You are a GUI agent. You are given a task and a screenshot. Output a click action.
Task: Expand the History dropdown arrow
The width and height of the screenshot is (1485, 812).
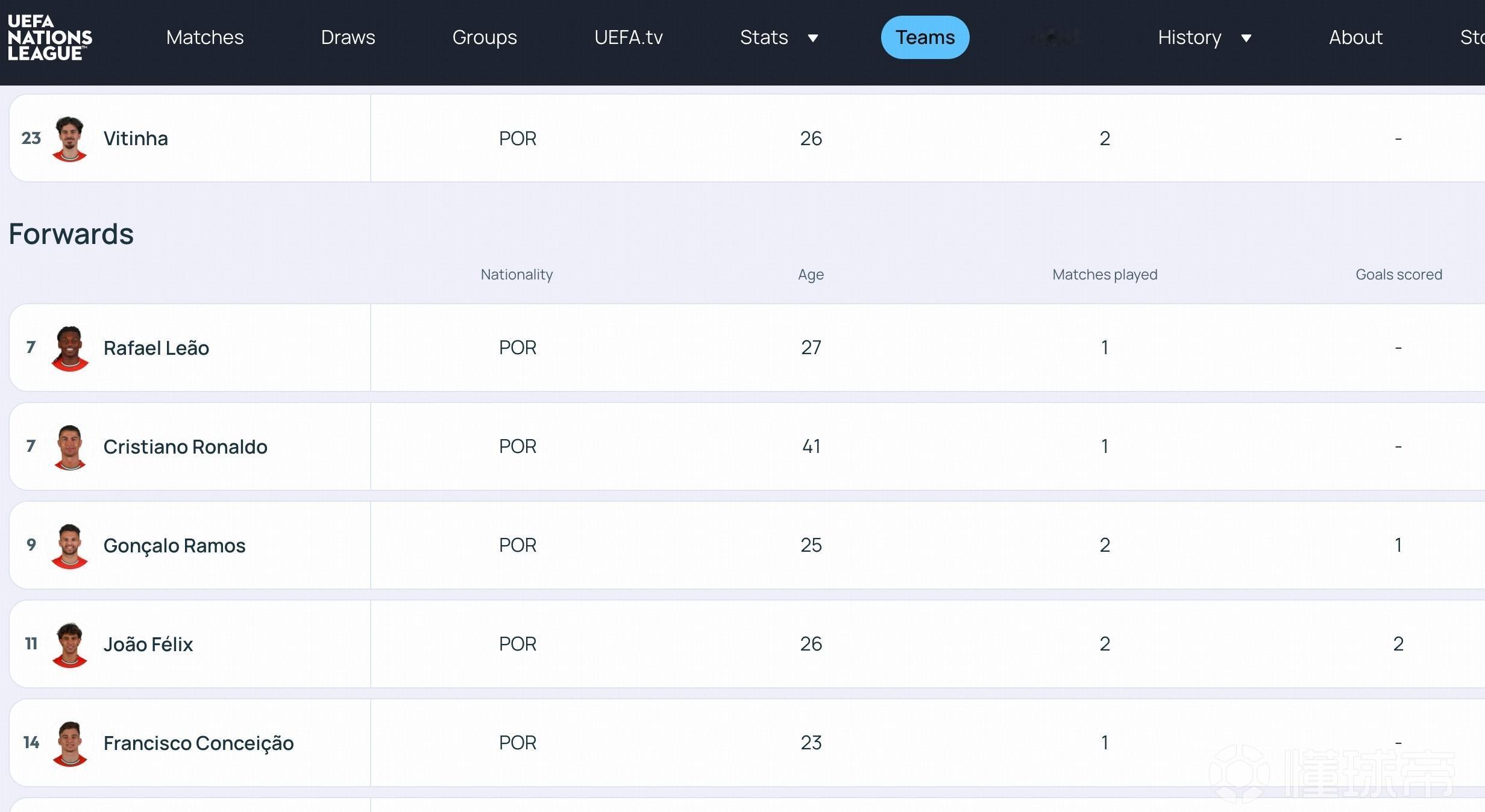click(x=1246, y=39)
